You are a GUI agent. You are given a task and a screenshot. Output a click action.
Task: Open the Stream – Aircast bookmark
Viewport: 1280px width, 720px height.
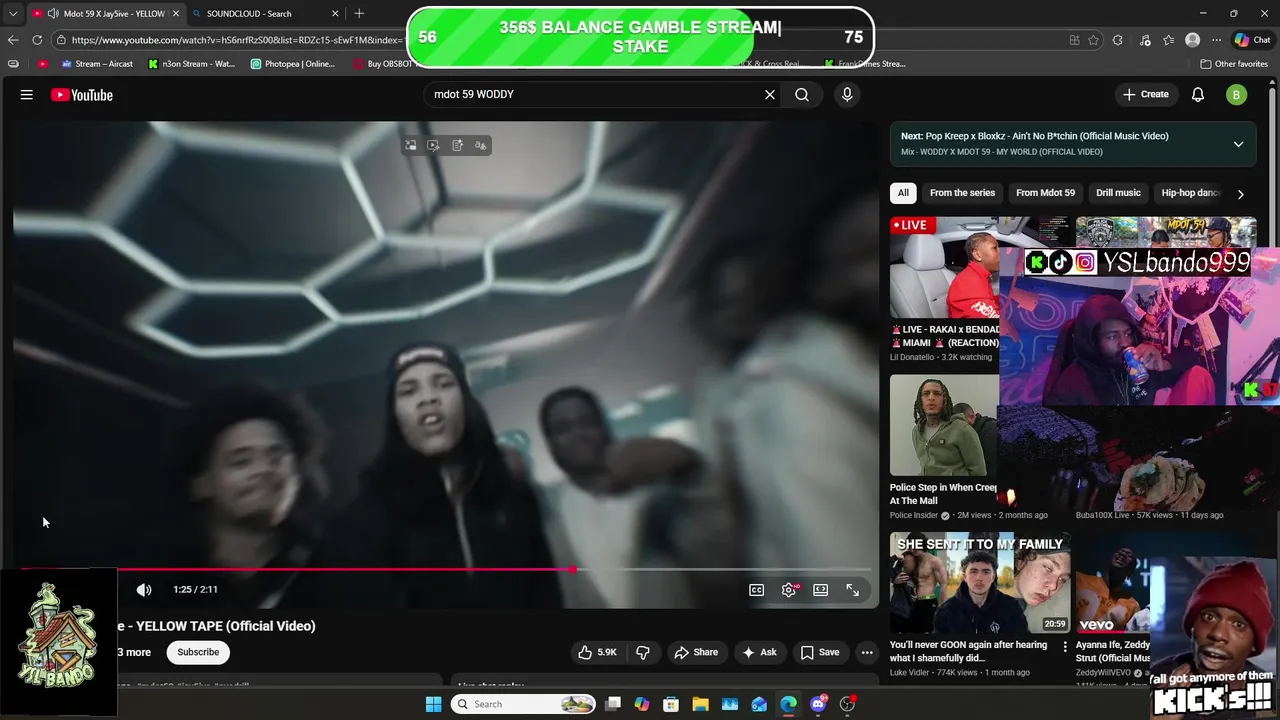(97, 63)
